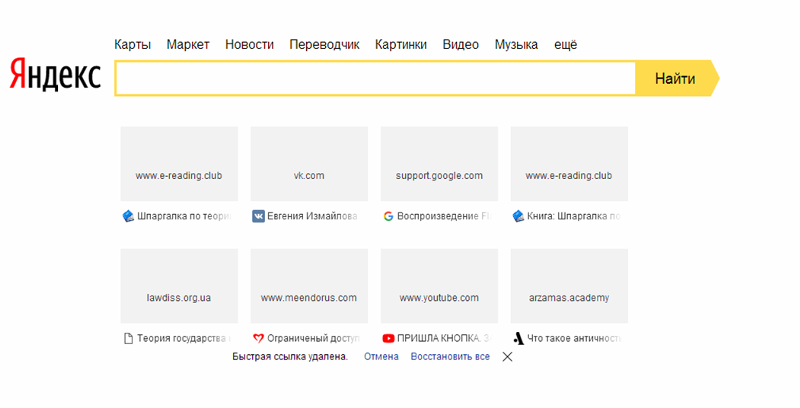800x408 pixels.
Task: Click the Быстрая ссылка удалена message text
Action: [290, 356]
